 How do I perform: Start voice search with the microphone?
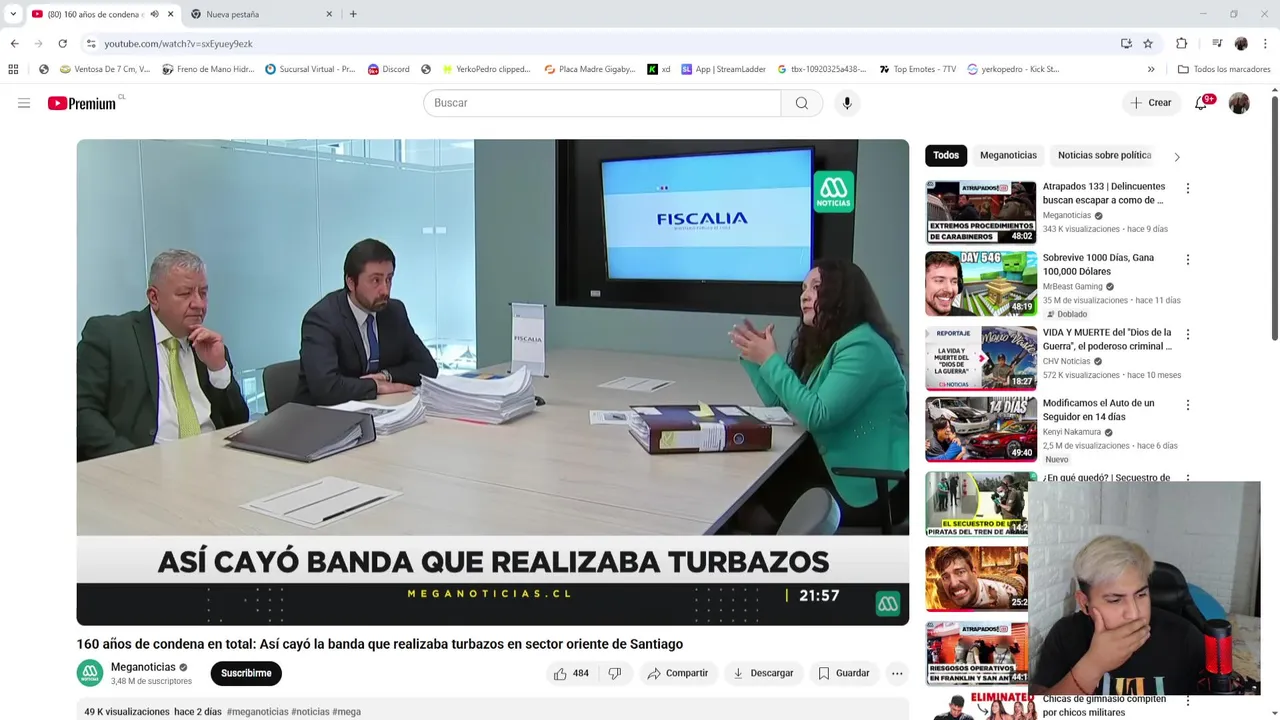847,103
